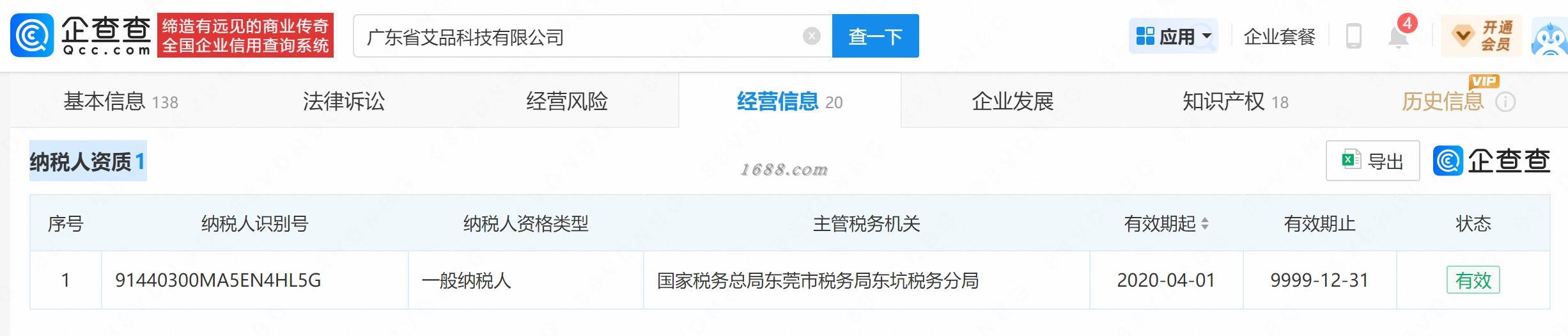Switch to the 基本信息 tab
The width and height of the screenshot is (1568, 336).
click(121, 101)
